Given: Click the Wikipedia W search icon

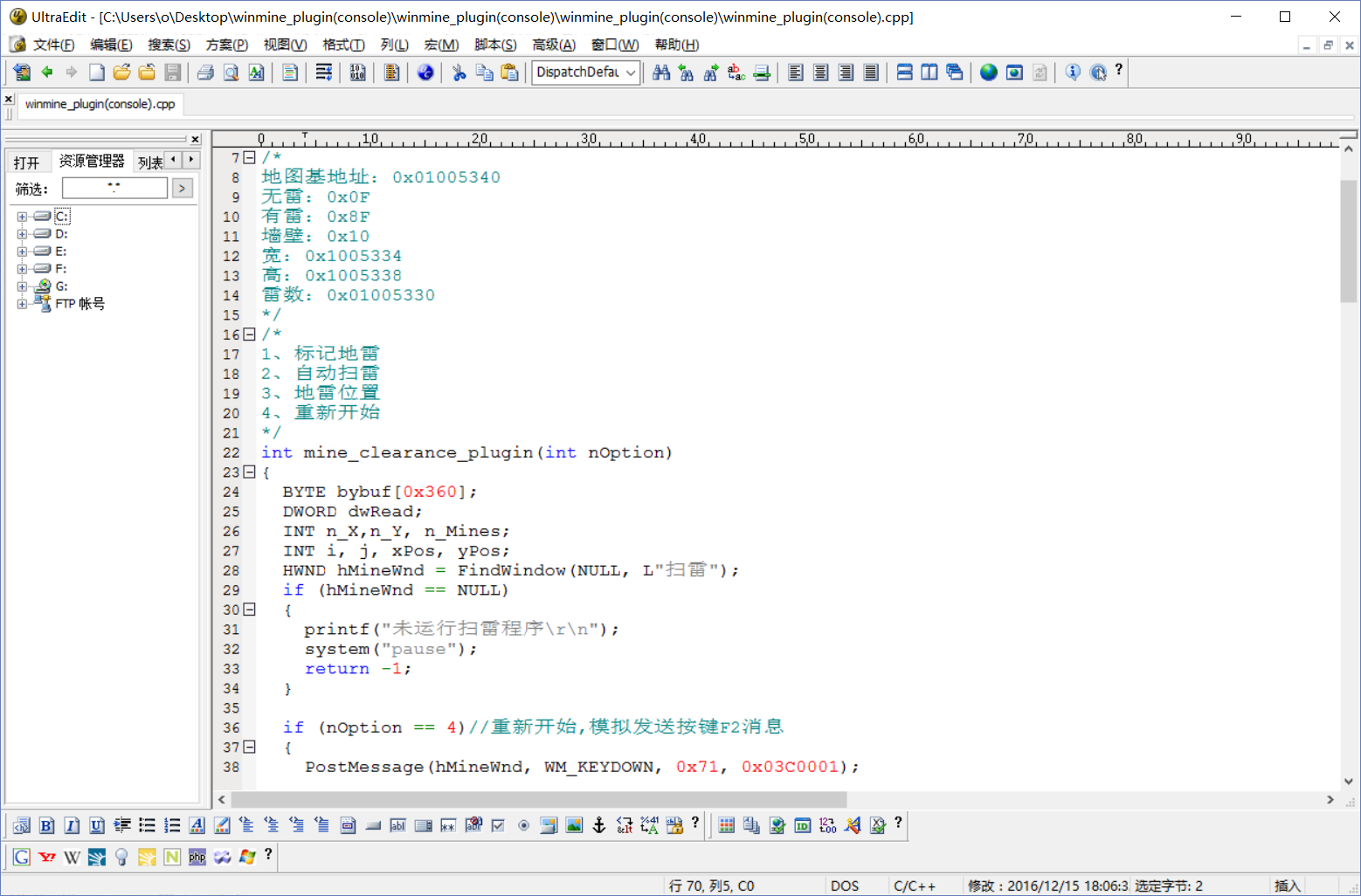Looking at the screenshot, I should [72, 857].
